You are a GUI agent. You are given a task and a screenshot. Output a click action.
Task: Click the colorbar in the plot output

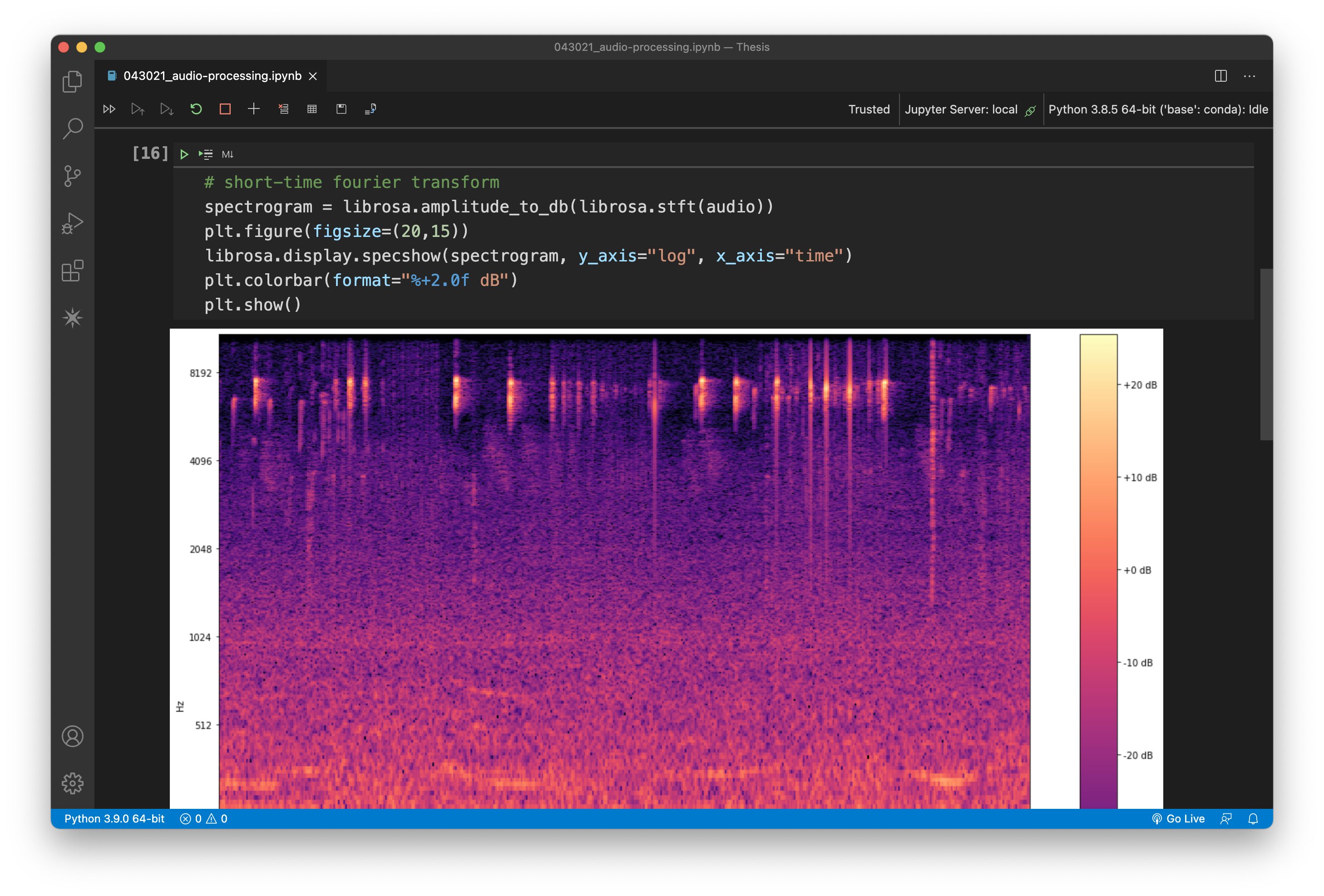(x=1098, y=571)
